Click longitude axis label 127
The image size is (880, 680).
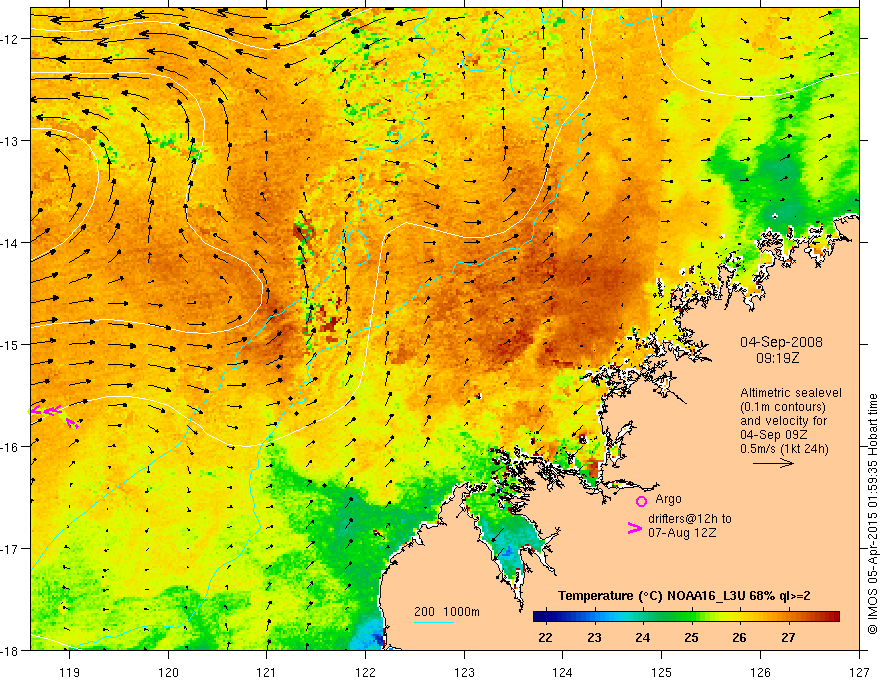pos(859,672)
